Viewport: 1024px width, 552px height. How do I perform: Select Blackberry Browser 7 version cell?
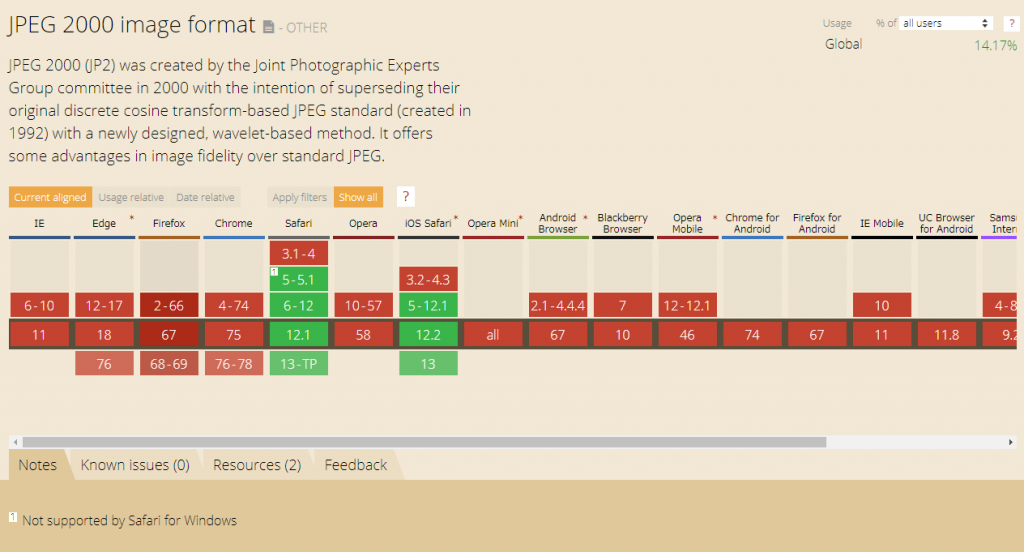(622, 305)
